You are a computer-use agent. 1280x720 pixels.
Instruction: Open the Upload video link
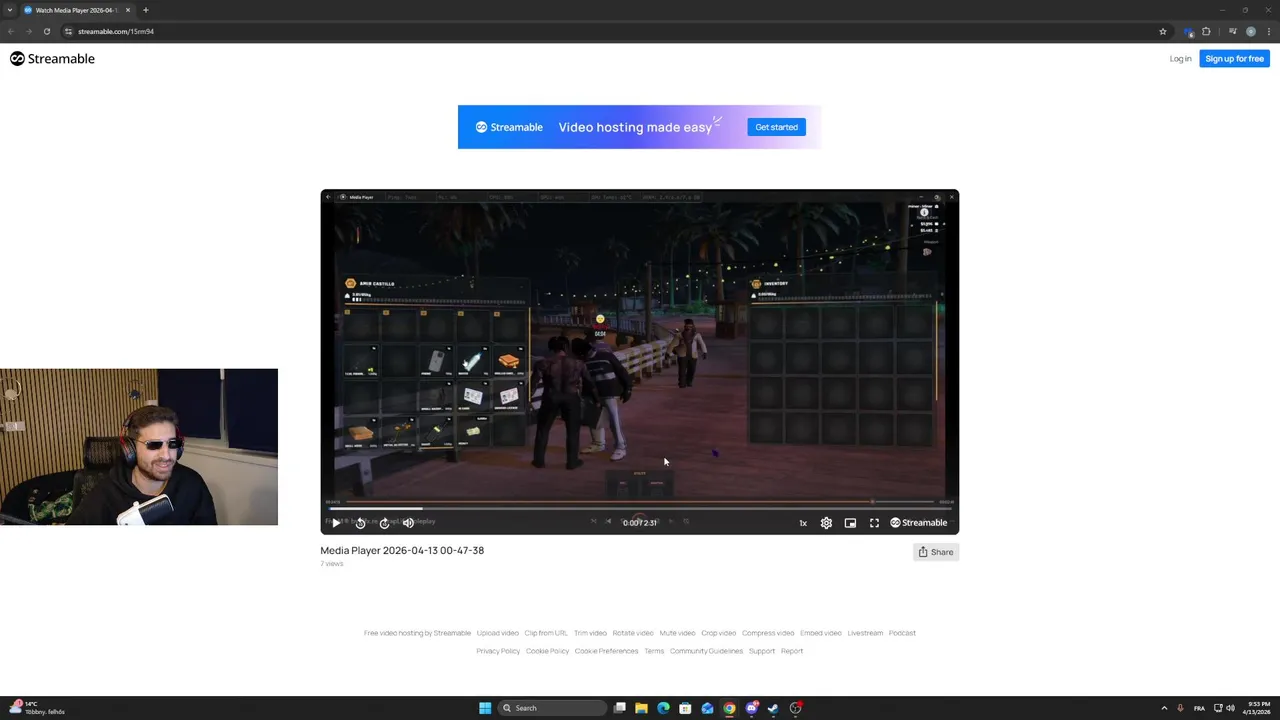pyautogui.click(x=498, y=633)
